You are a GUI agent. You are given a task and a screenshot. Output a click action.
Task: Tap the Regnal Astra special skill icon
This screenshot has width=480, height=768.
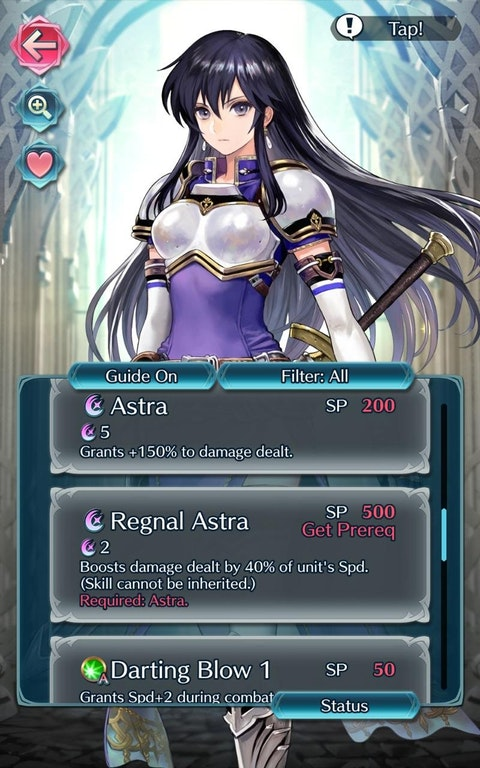pos(95,521)
